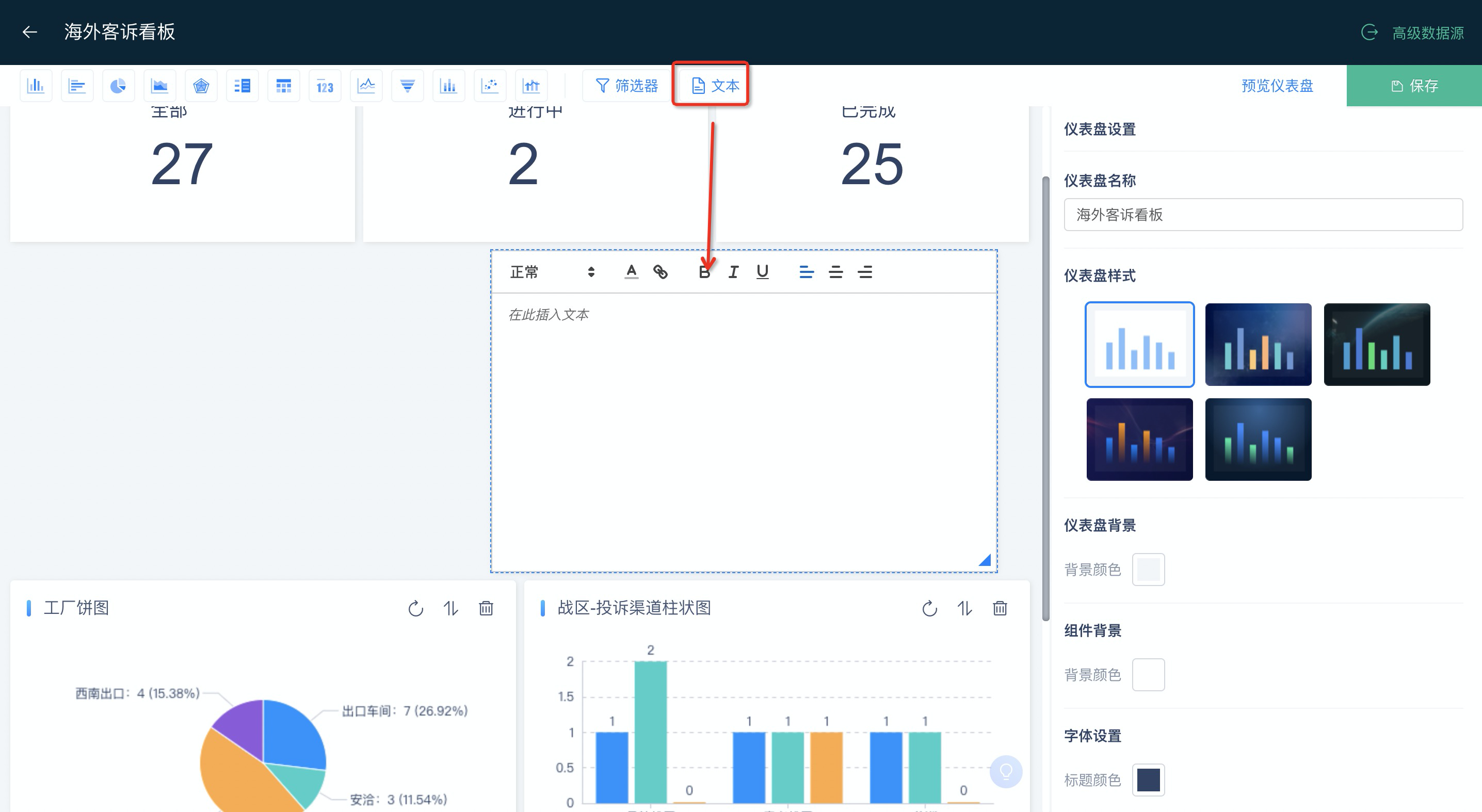Refresh the 战区-投诉渠道柱状图 chart
The image size is (1482, 812).
click(929, 608)
